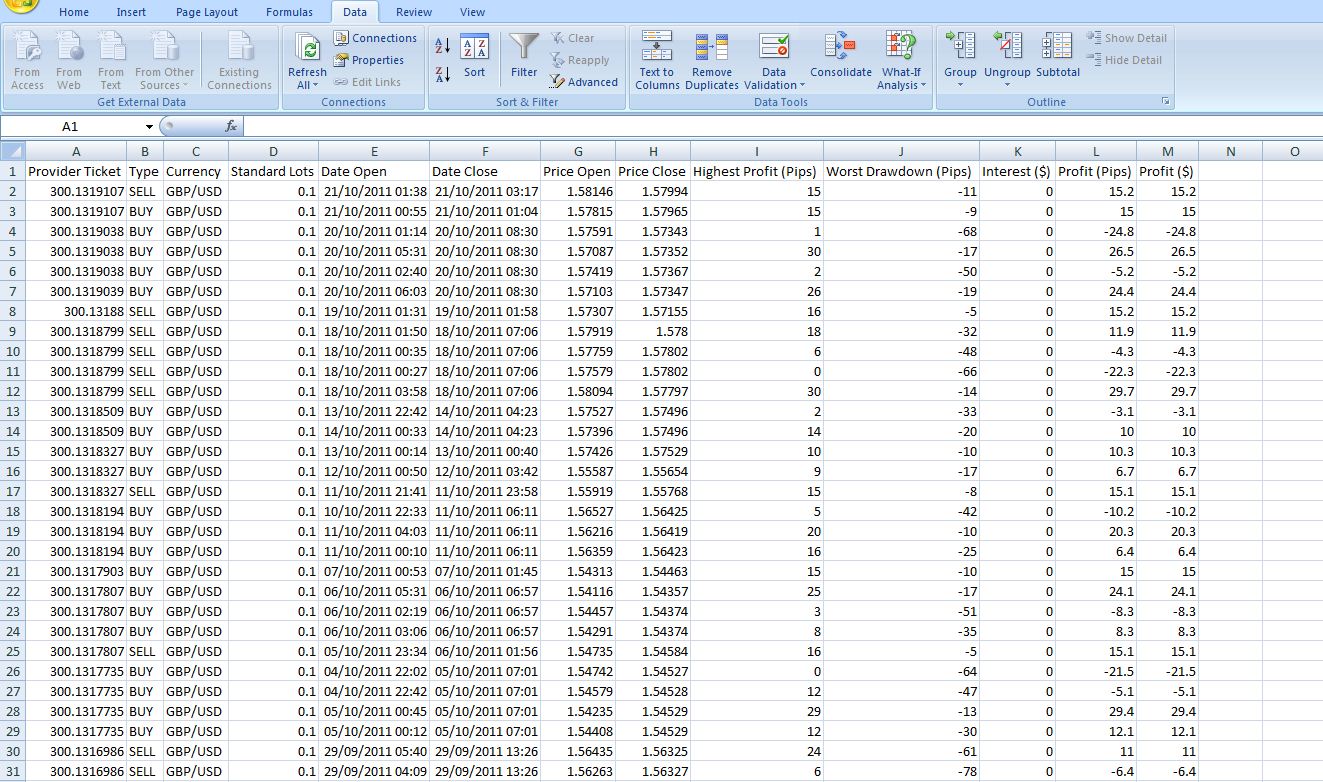
Task: Select cell with 21/10/2011 03:17
Action: (x=485, y=191)
